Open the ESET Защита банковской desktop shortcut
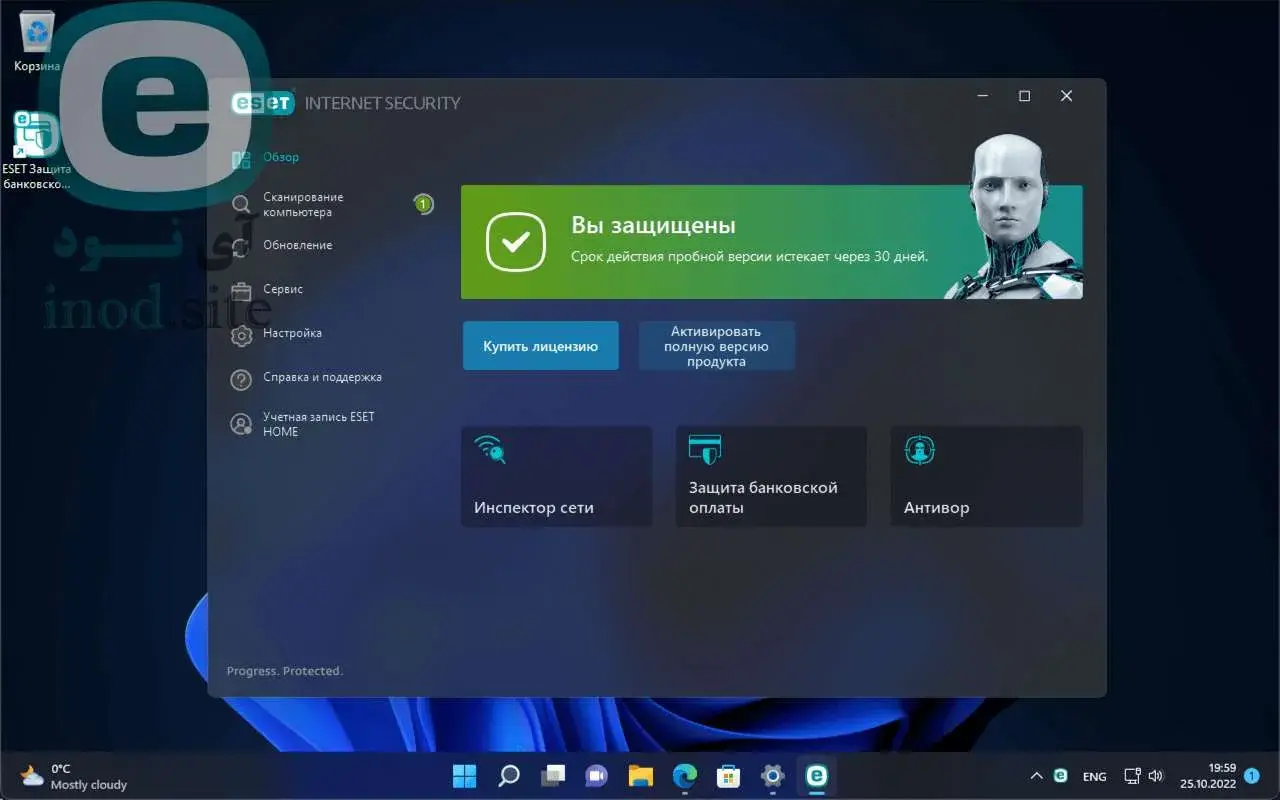 coord(36,150)
